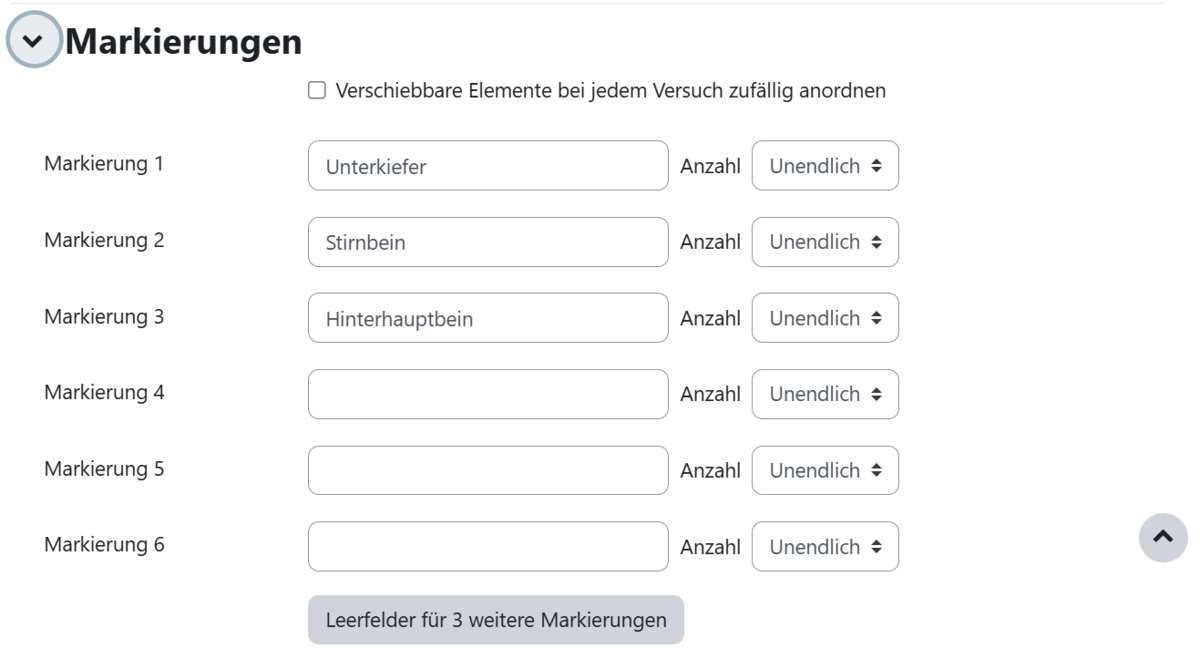The width and height of the screenshot is (1200, 659).
Task: Add blank fields for 3 more Markierungen
Action: point(496,620)
